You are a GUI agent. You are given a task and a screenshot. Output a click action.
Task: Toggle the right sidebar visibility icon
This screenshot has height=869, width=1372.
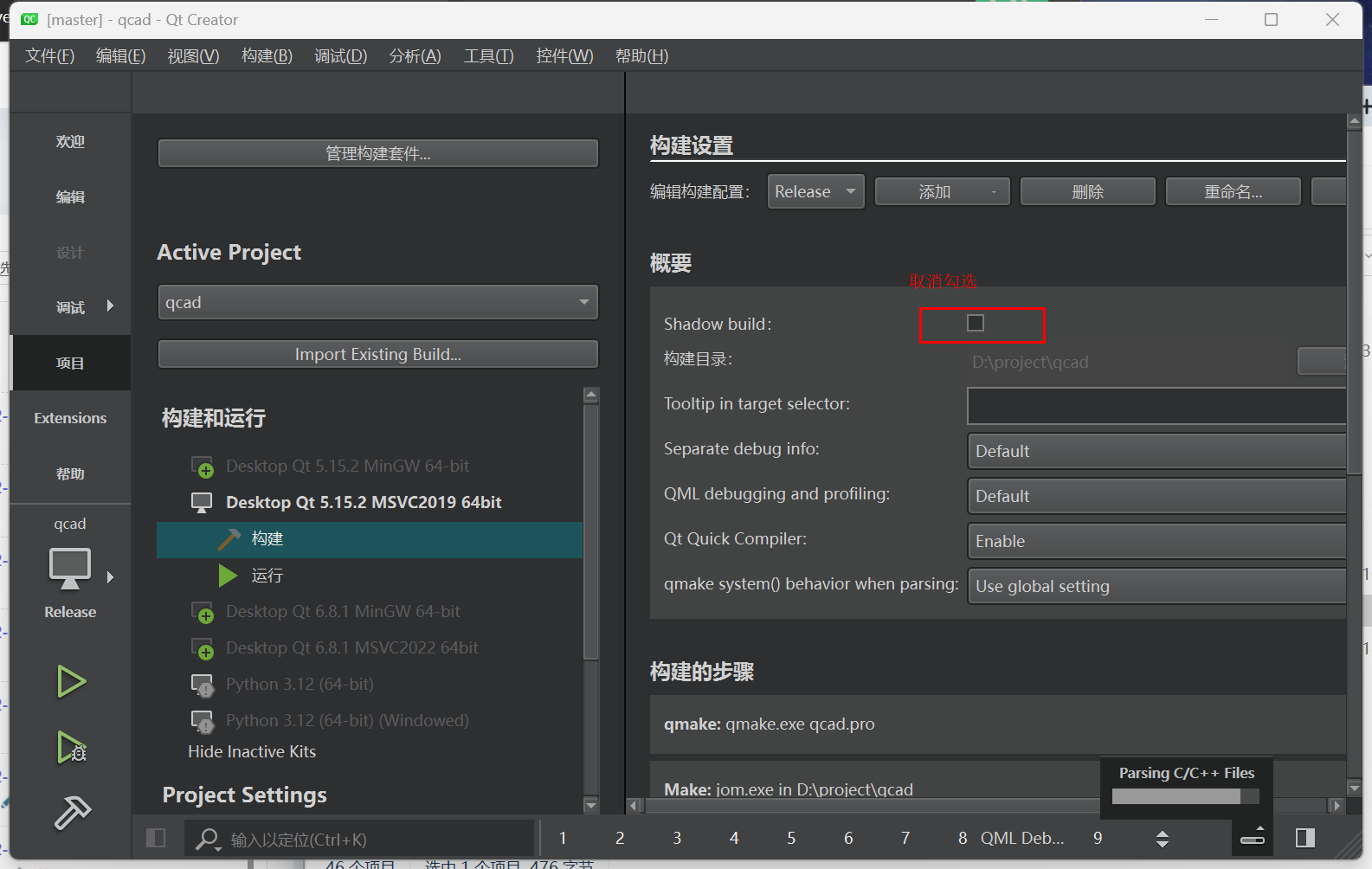1305,838
